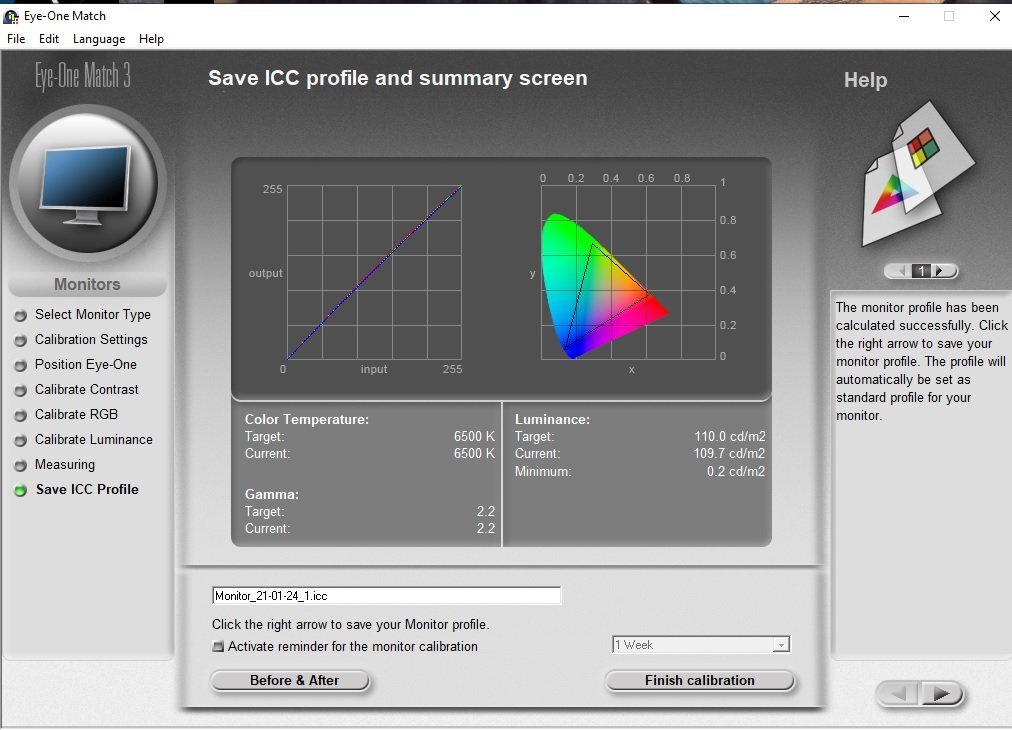This screenshot has width=1012, height=730.
Task: Click bullet beside Position Eye-One
Action: point(21,365)
